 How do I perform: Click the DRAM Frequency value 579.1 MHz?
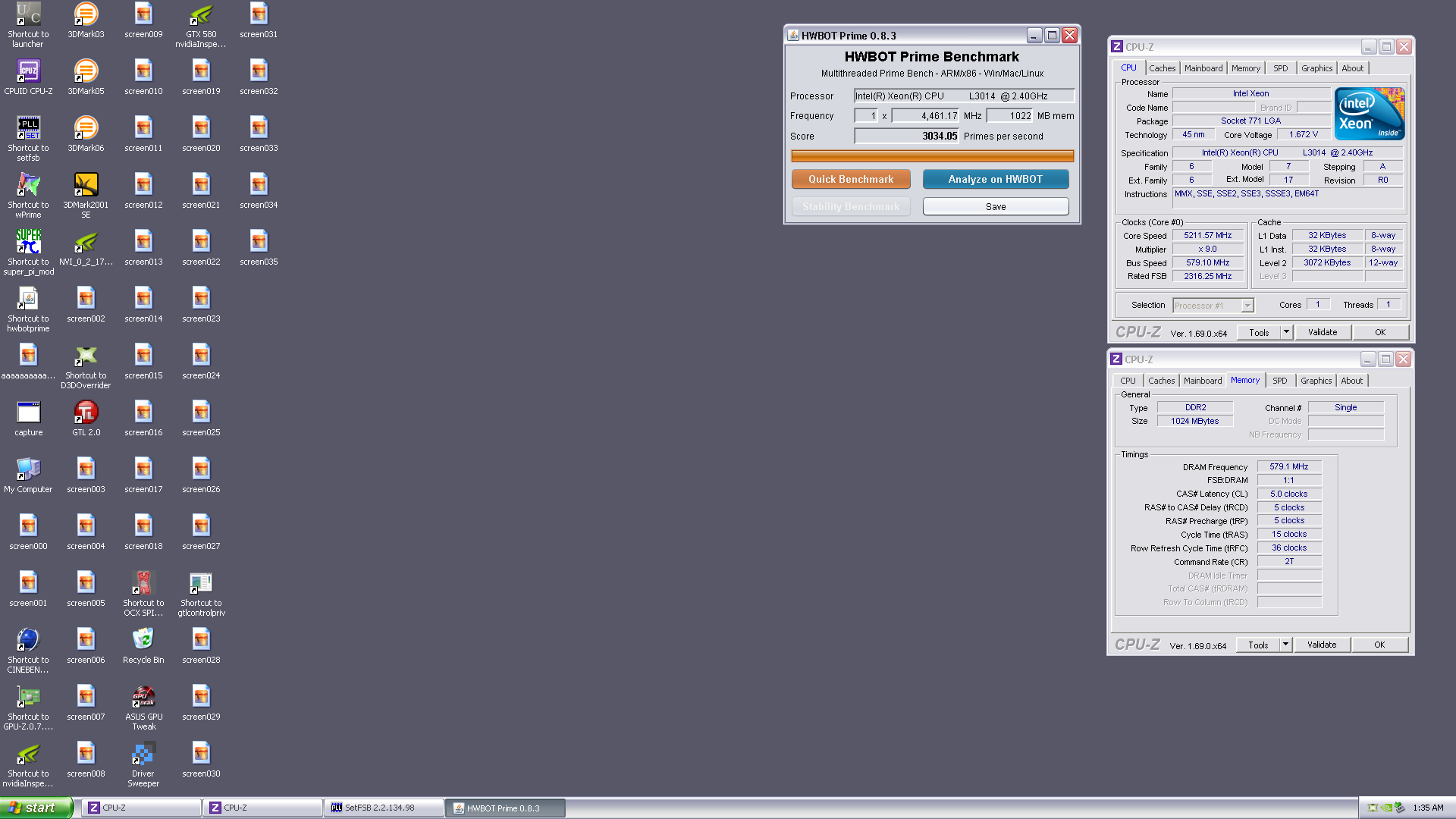click(1289, 467)
